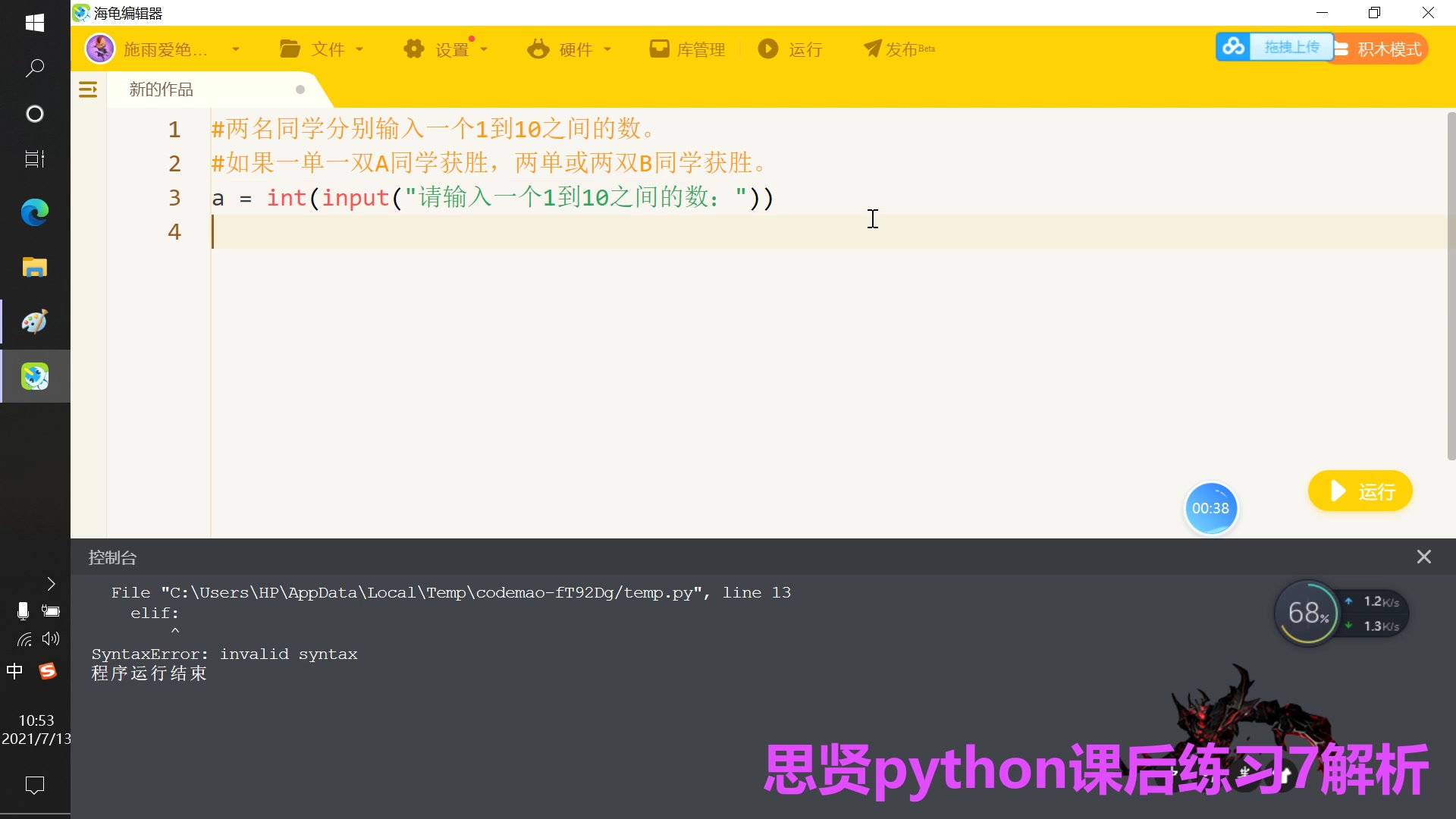Click the folder icon beside 文件
1456x819 pixels.
[x=290, y=49]
